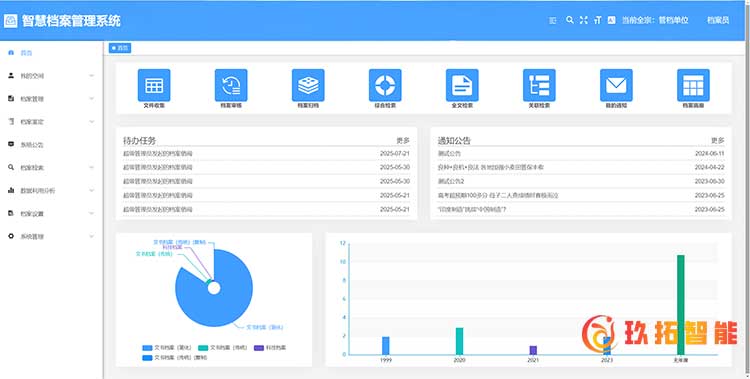Collapse sidebar with header menu-fold icon
The image size is (750, 379).
tap(553, 20)
